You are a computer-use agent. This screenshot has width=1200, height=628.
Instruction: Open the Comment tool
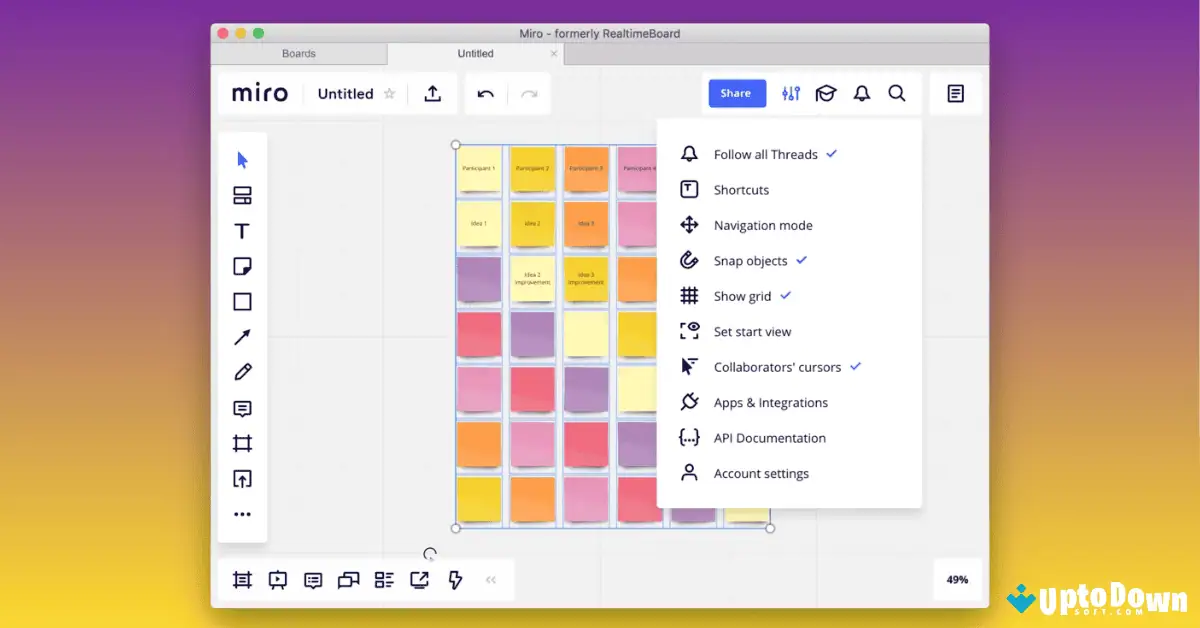[242, 408]
